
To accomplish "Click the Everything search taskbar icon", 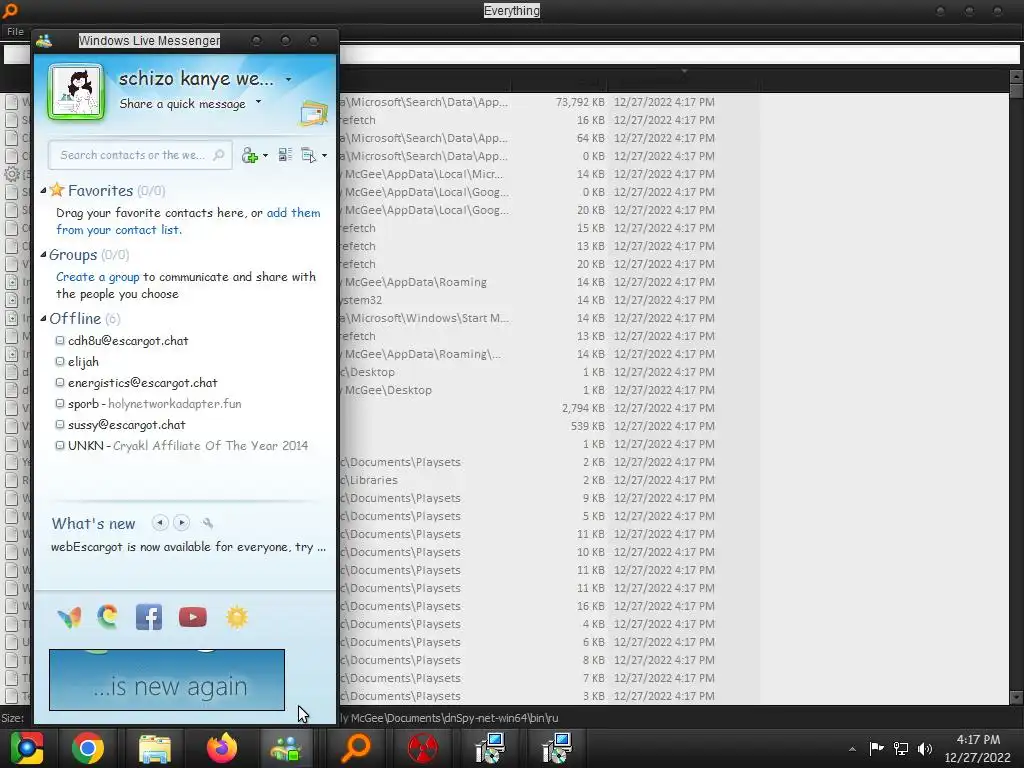I will click(356, 748).
